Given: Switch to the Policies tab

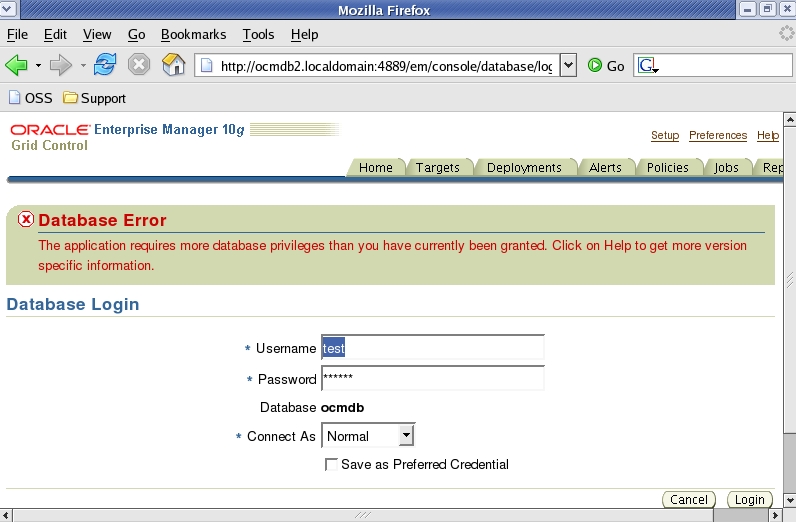Looking at the screenshot, I should (668, 168).
